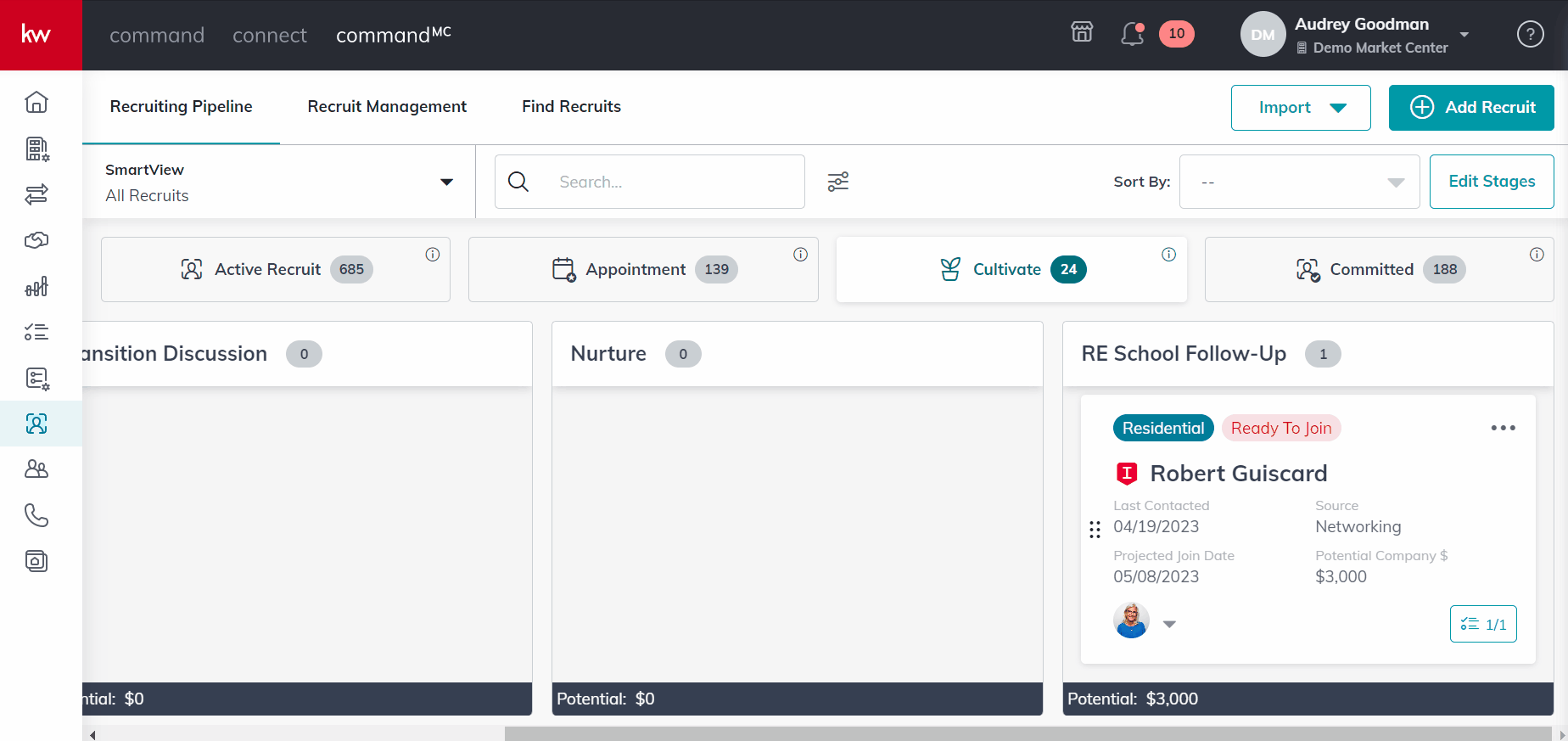Screen dimensions: 1568x741
Task: Click the projected join date 05/08/2023
Action: point(1156,576)
